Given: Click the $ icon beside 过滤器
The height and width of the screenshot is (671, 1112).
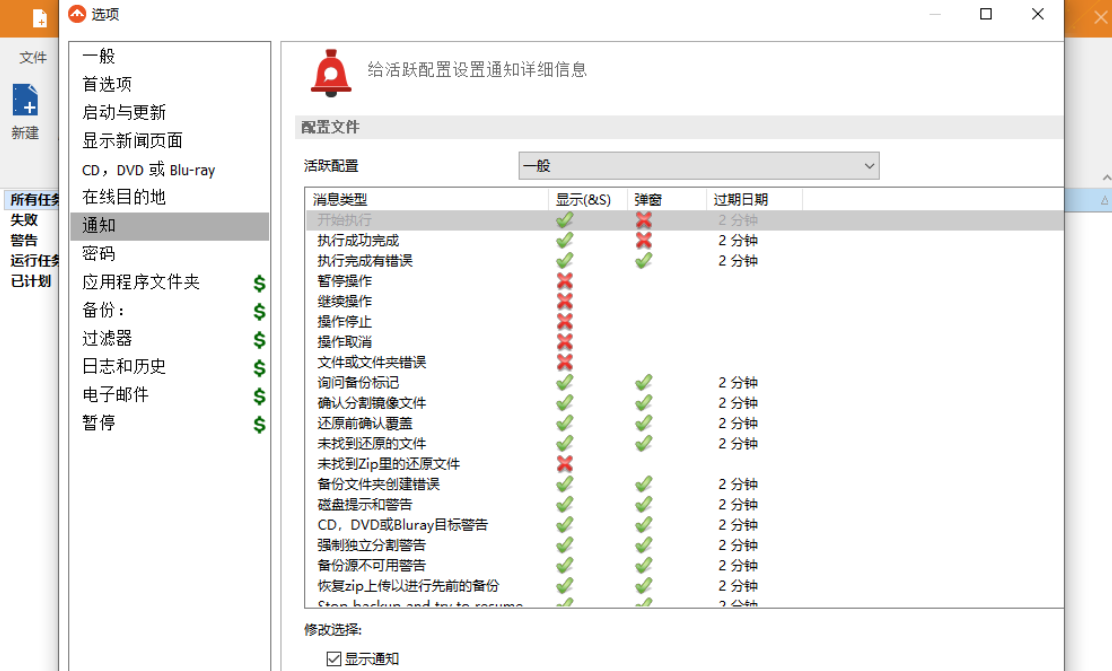Looking at the screenshot, I should pyautogui.click(x=258, y=338).
